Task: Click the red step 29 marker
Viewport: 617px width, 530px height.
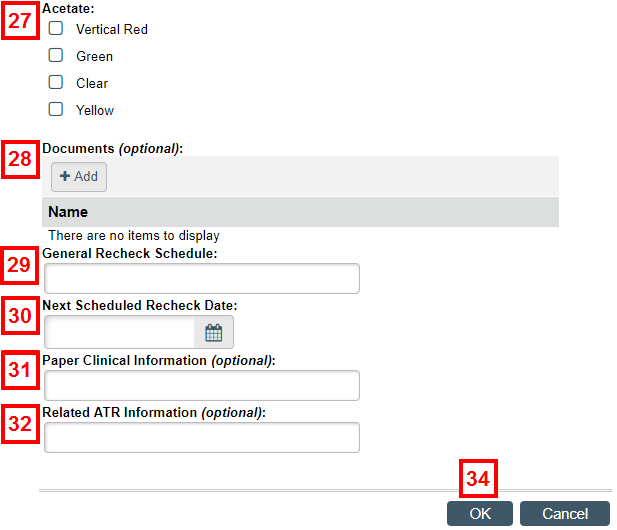Action: pos(20,265)
